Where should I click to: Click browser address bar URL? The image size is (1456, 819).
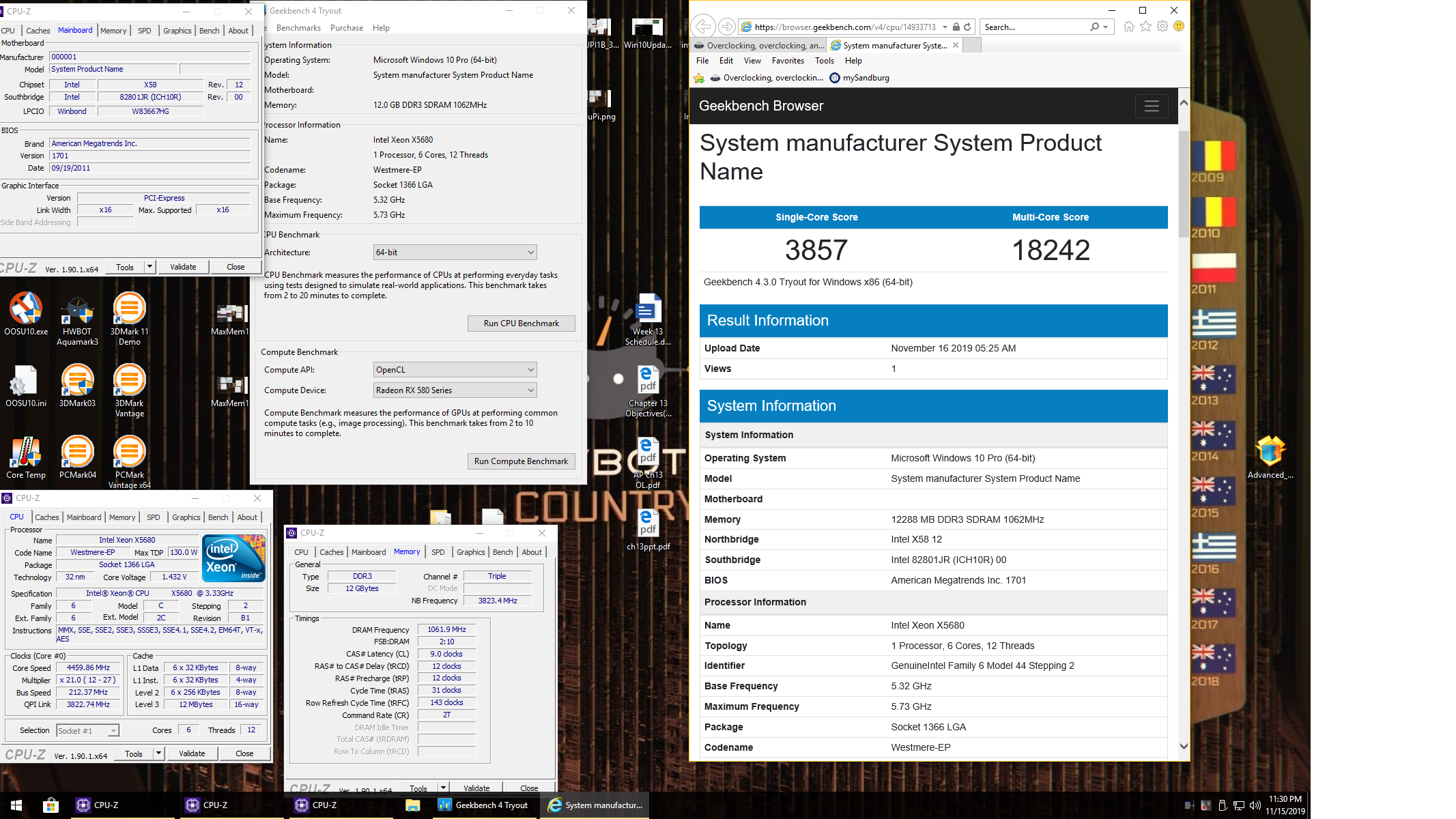(x=845, y=27)
